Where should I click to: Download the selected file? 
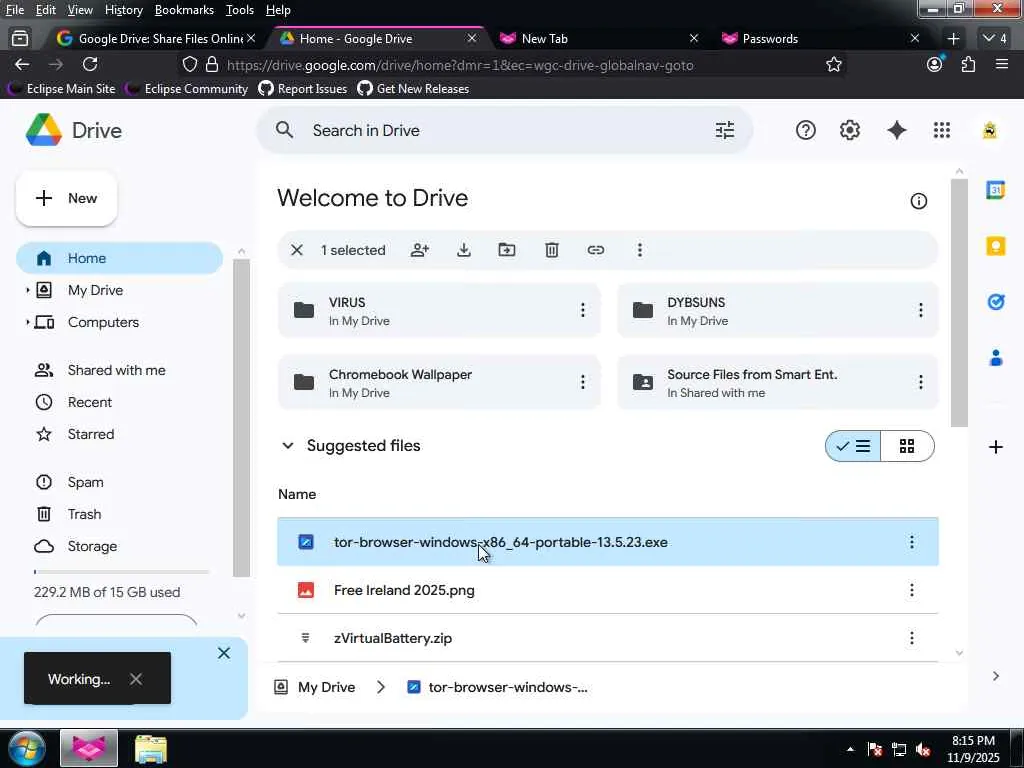(x=464, y=250)
